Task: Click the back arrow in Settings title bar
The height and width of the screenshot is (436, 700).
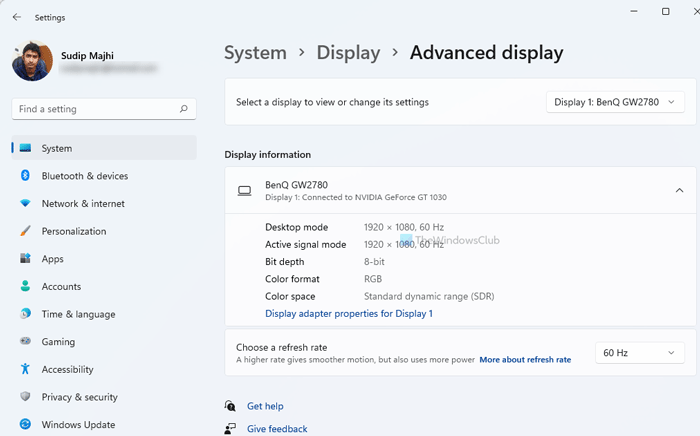Action: pos(16,17)
